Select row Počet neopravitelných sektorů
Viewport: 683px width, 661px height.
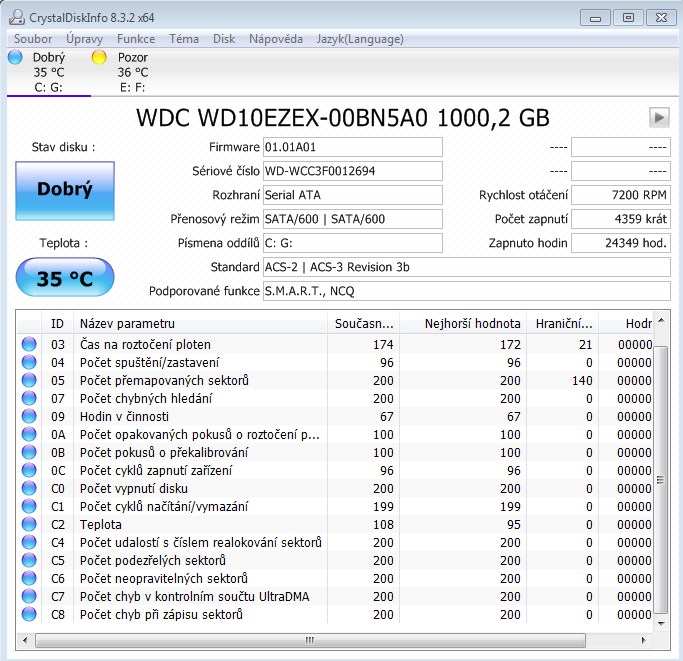[x=335, y=578]
